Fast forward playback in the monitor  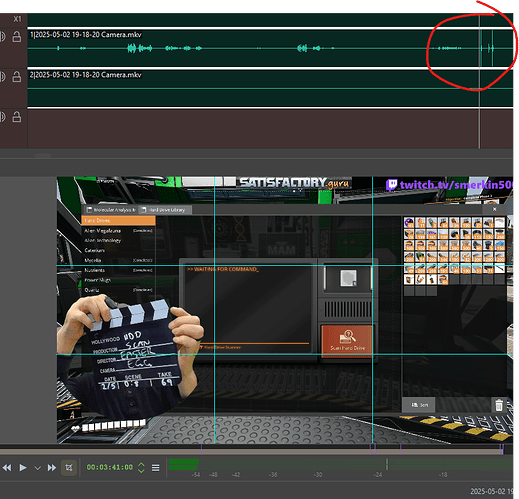coord(52,468)
